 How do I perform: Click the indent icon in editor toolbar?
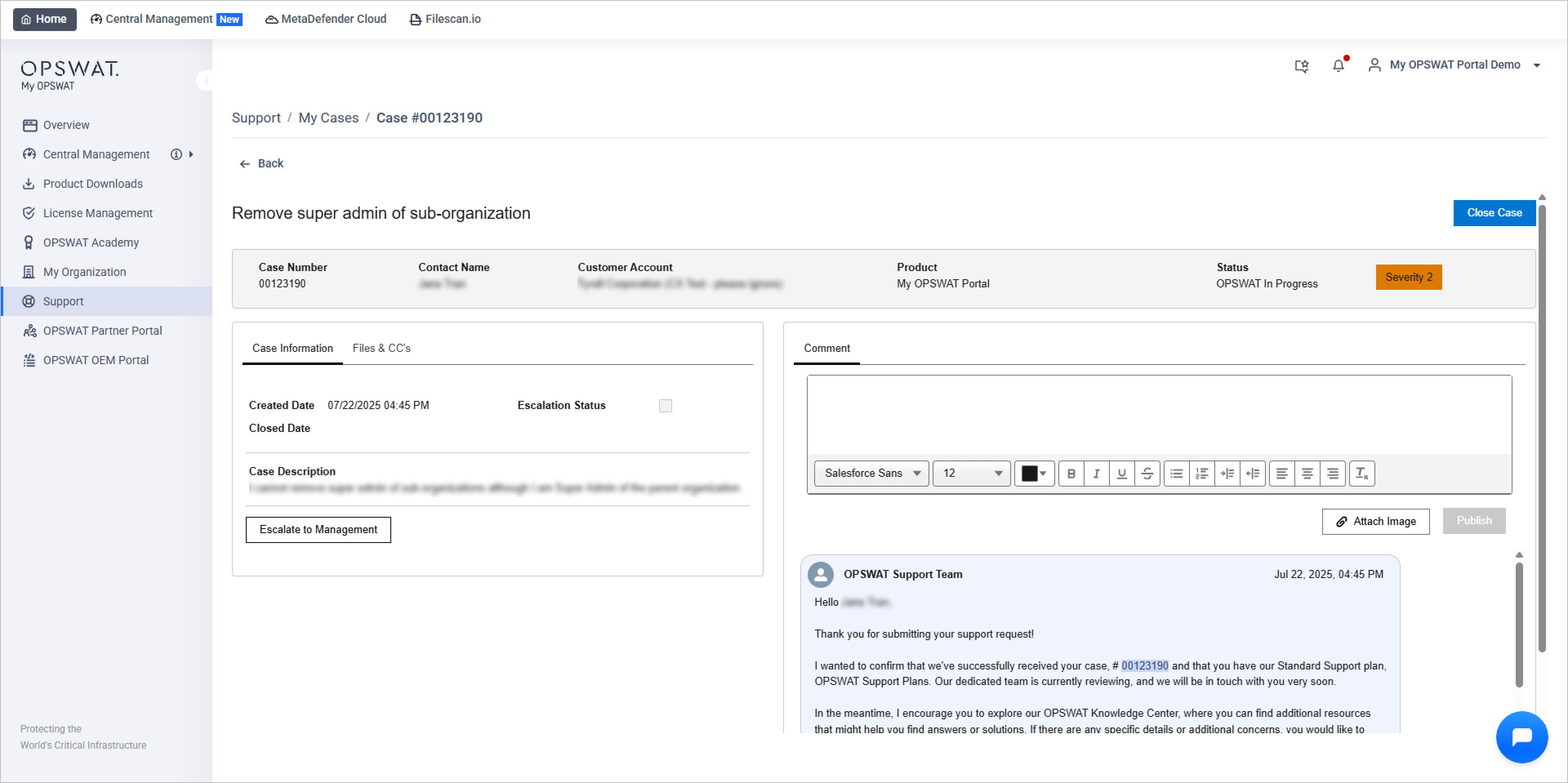click(1227, 473)
